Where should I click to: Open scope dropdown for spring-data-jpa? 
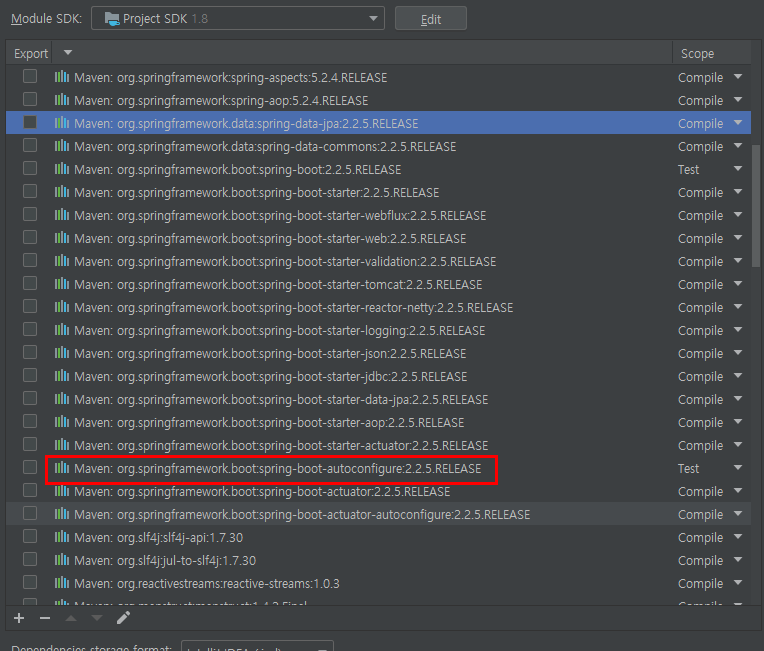pyautogui.click(x=738, y=123)
